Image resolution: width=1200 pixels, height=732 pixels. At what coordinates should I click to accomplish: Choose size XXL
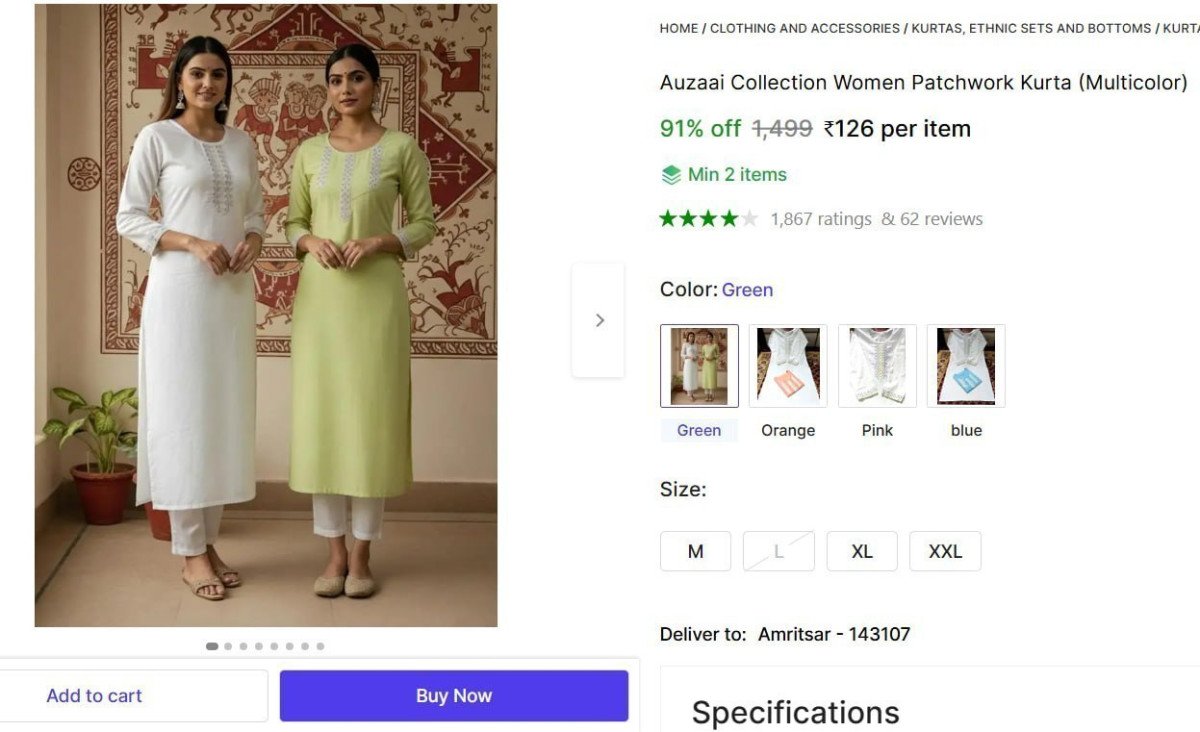(x=945, y=551)
